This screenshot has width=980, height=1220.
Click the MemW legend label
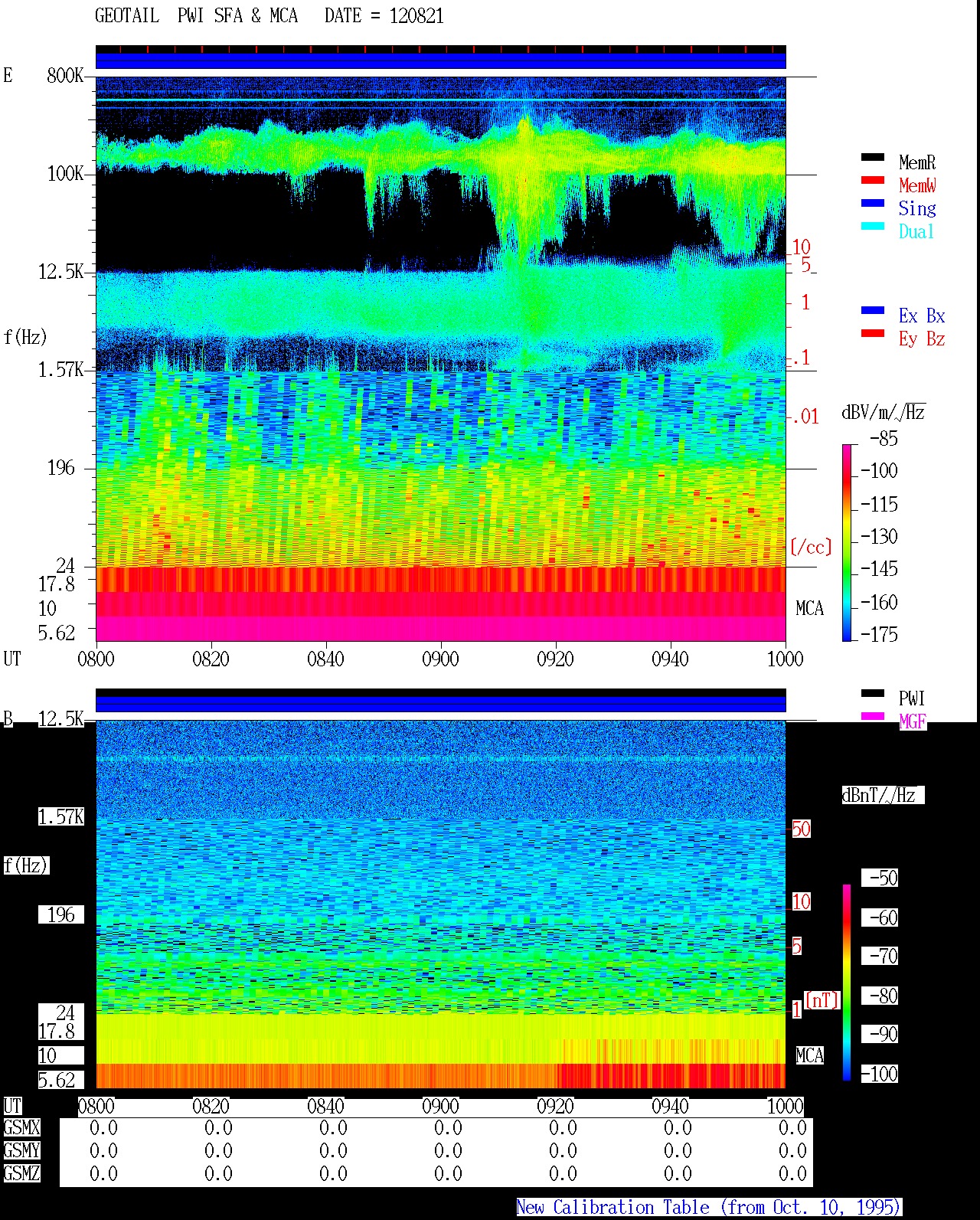click(x=917, y=185)
